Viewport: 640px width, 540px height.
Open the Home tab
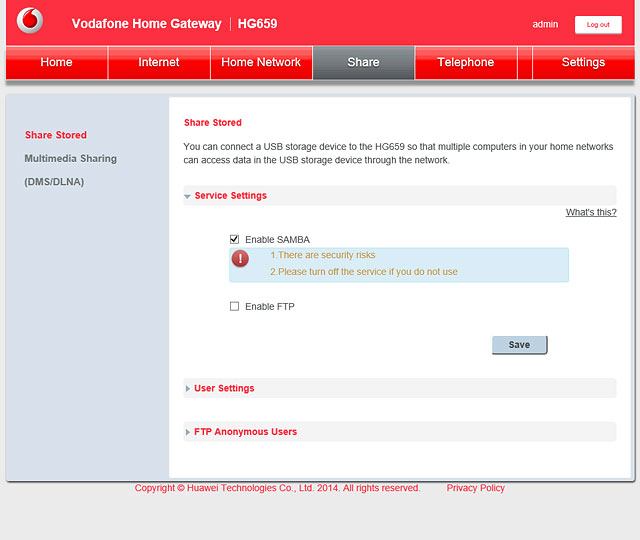click(57, 62)
